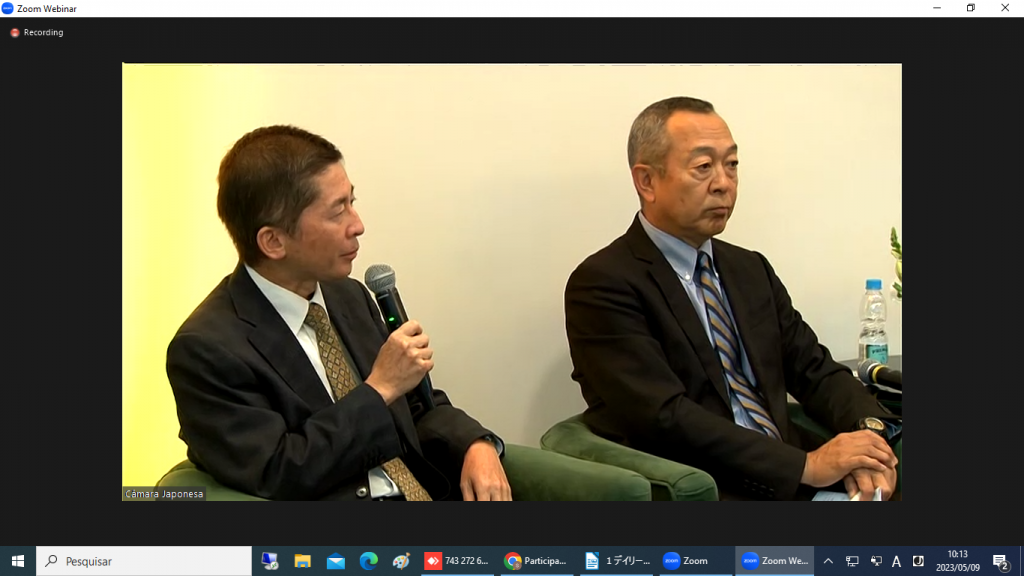Click the Pesquisar search box
1024x576 pixels.
coord(144,561)
